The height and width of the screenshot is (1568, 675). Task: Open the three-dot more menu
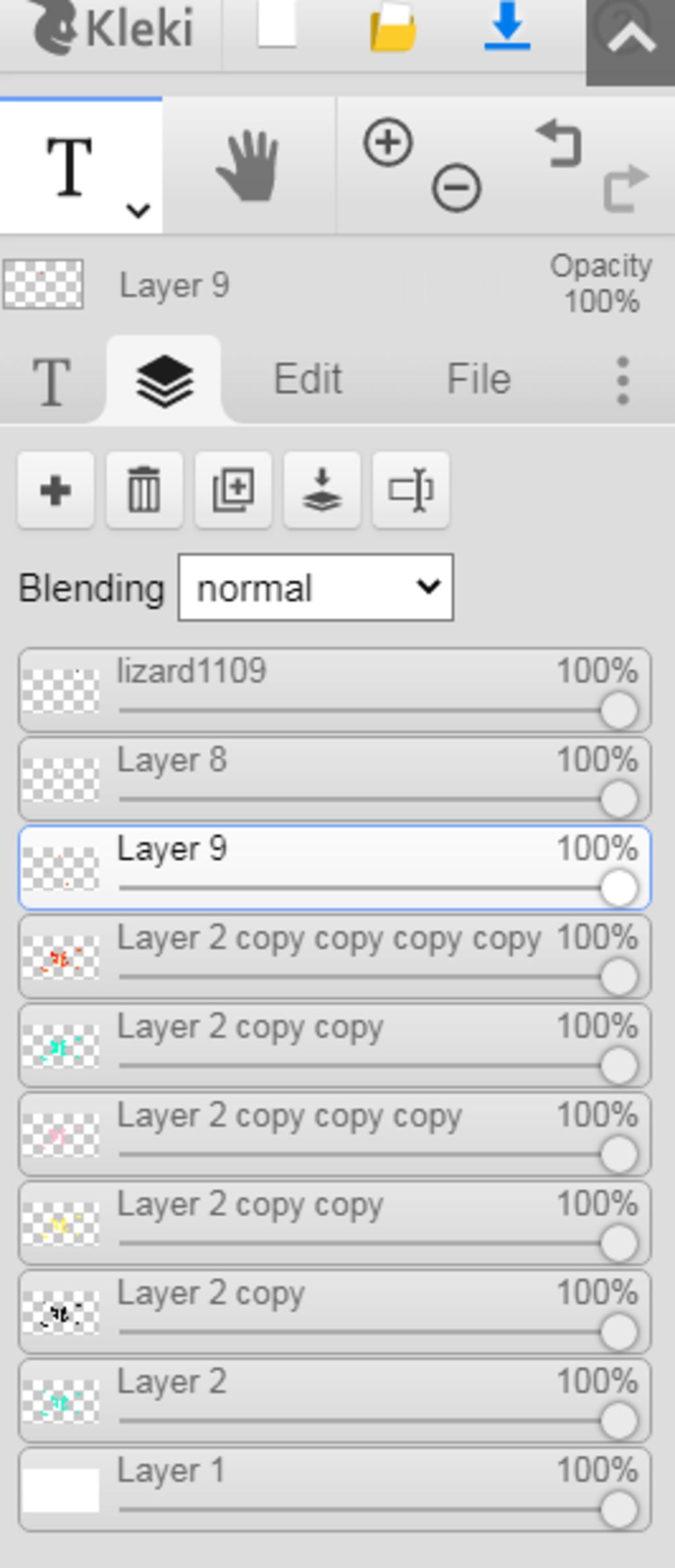623,381
